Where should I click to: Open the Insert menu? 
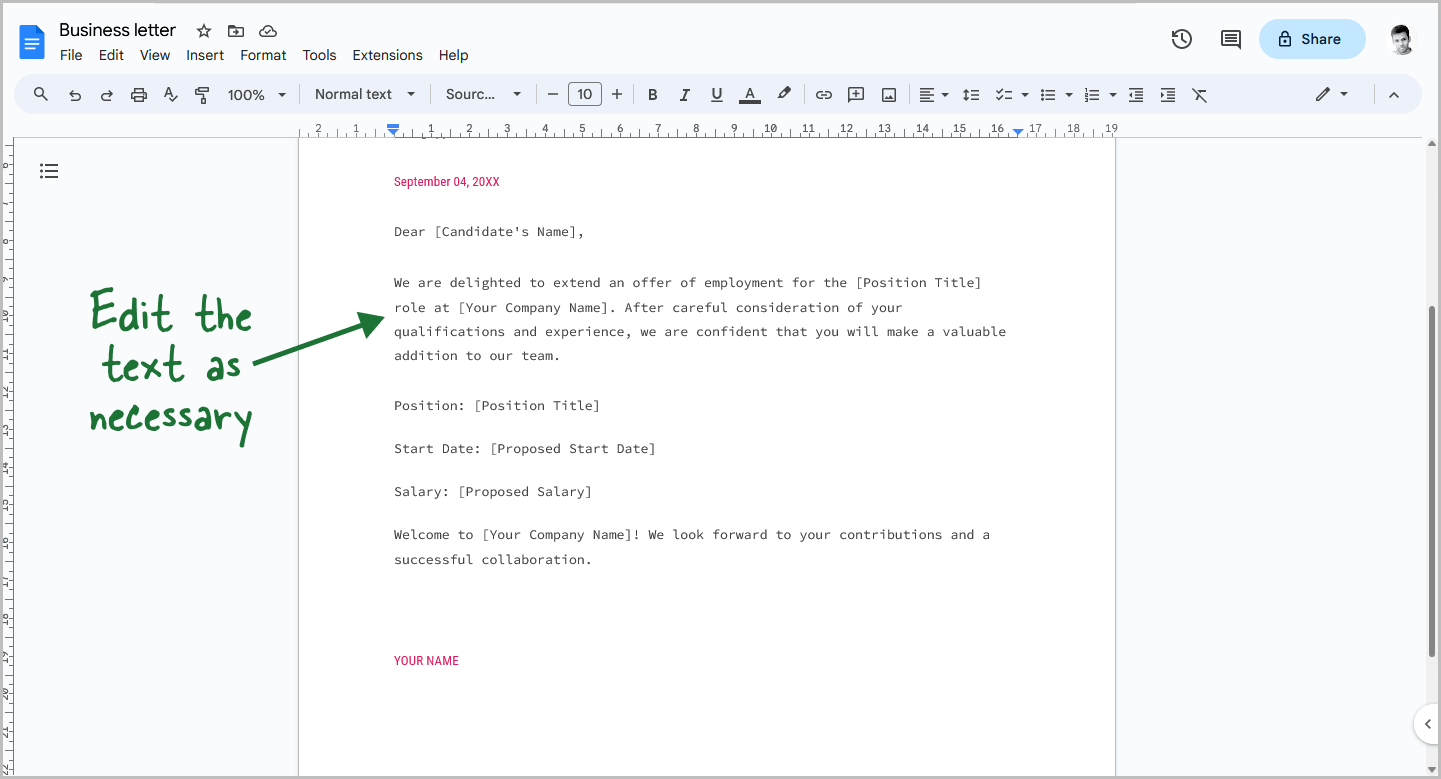tap(205, 55)
